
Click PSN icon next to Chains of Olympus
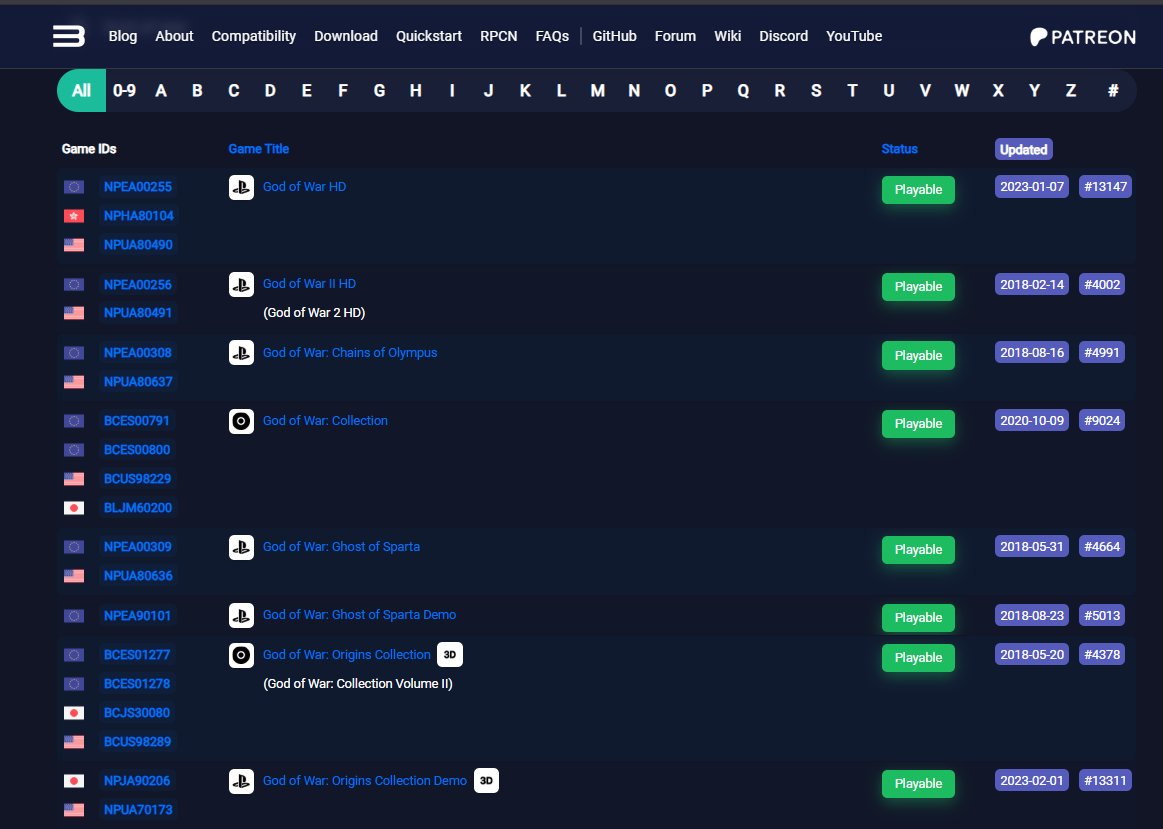point(241,353)
